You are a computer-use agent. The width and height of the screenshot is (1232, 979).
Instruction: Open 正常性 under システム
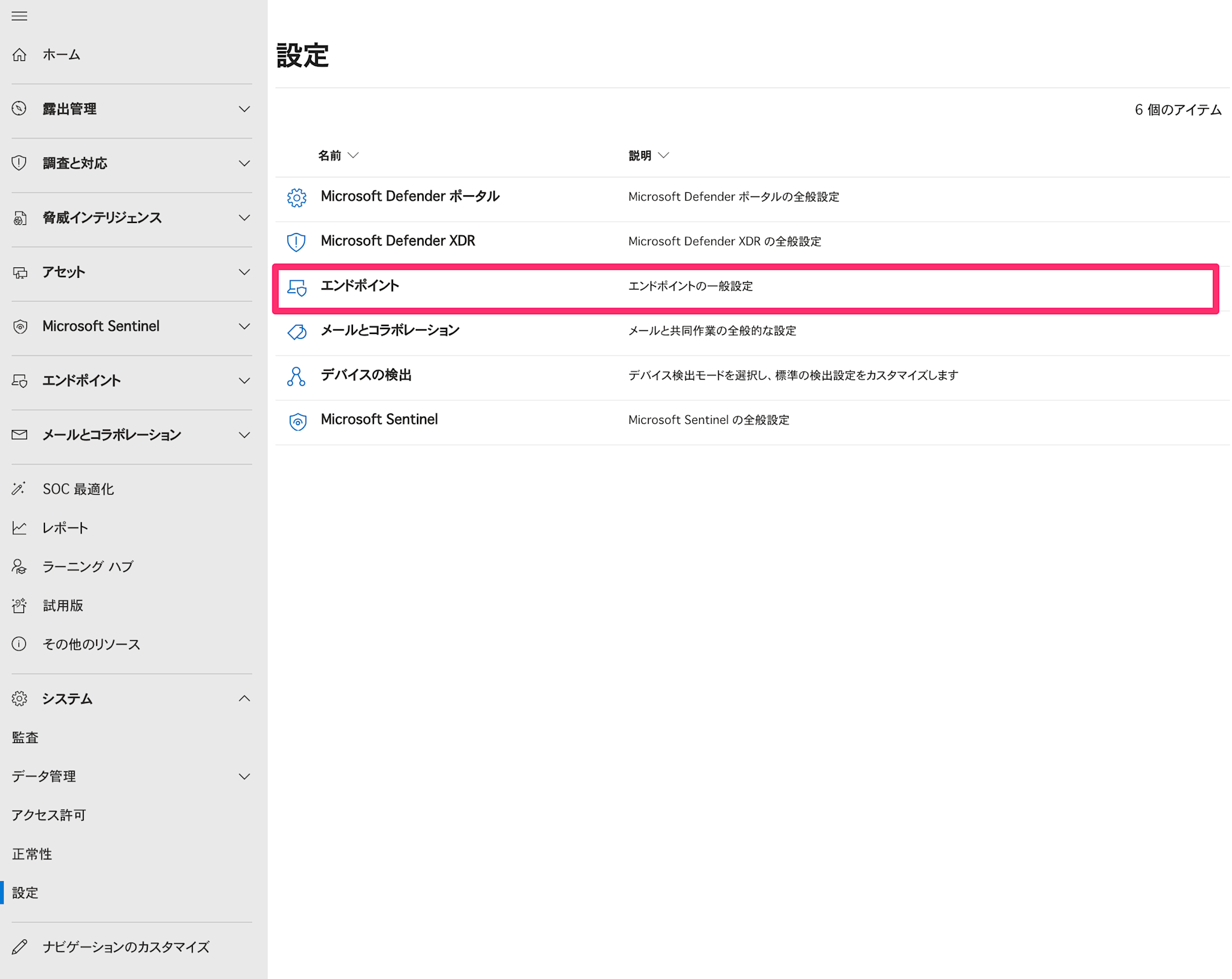coord(32,854)
